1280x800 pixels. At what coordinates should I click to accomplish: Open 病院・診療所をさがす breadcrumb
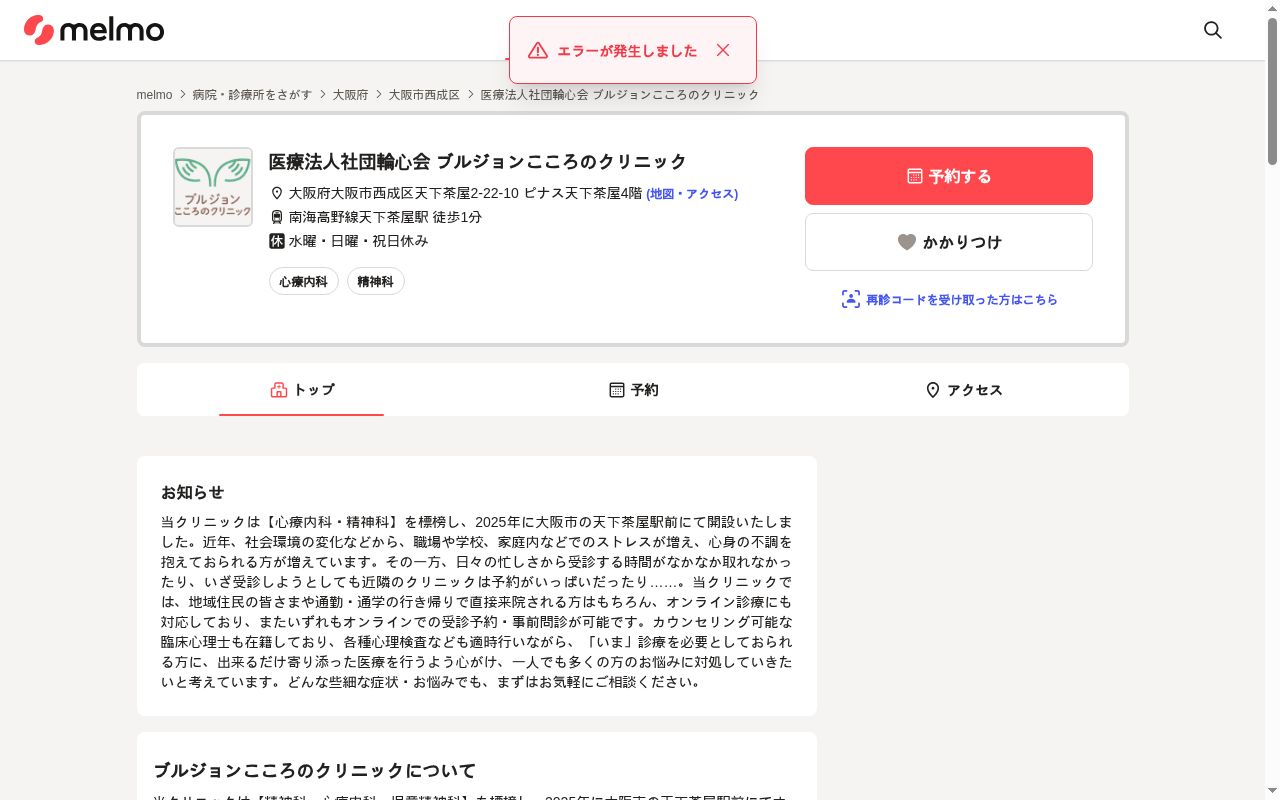pos(252,95)
